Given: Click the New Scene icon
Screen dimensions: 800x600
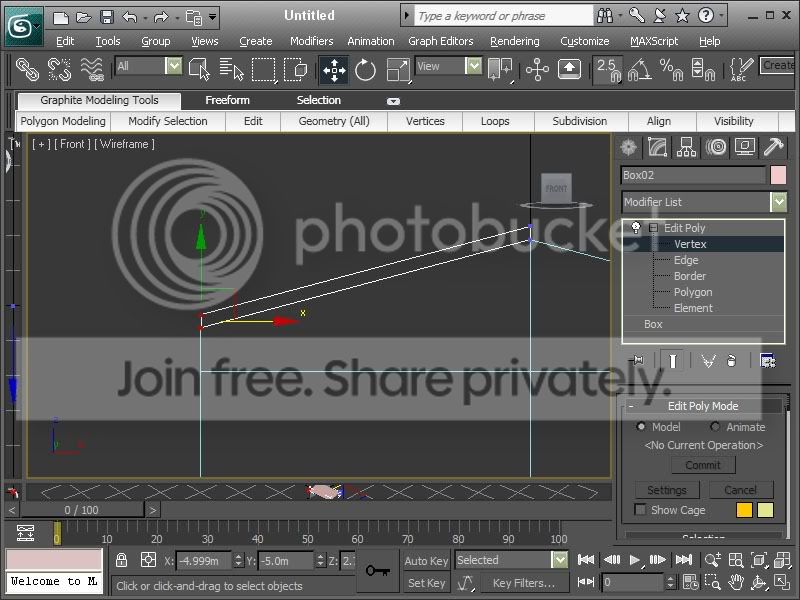Looking at the screenshot, I should 61,17.
